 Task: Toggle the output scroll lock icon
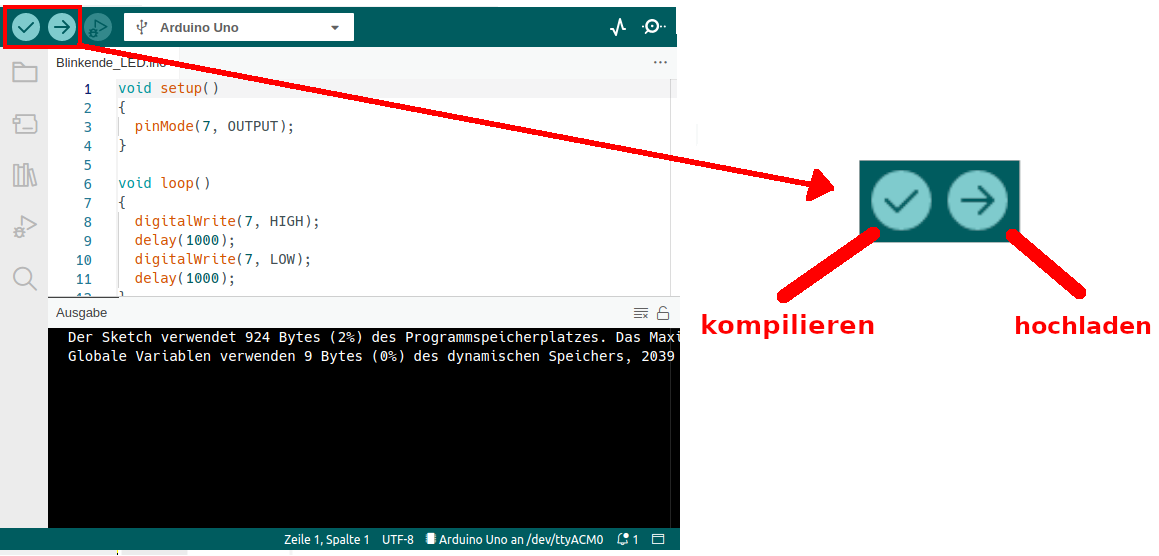point(663,313)
